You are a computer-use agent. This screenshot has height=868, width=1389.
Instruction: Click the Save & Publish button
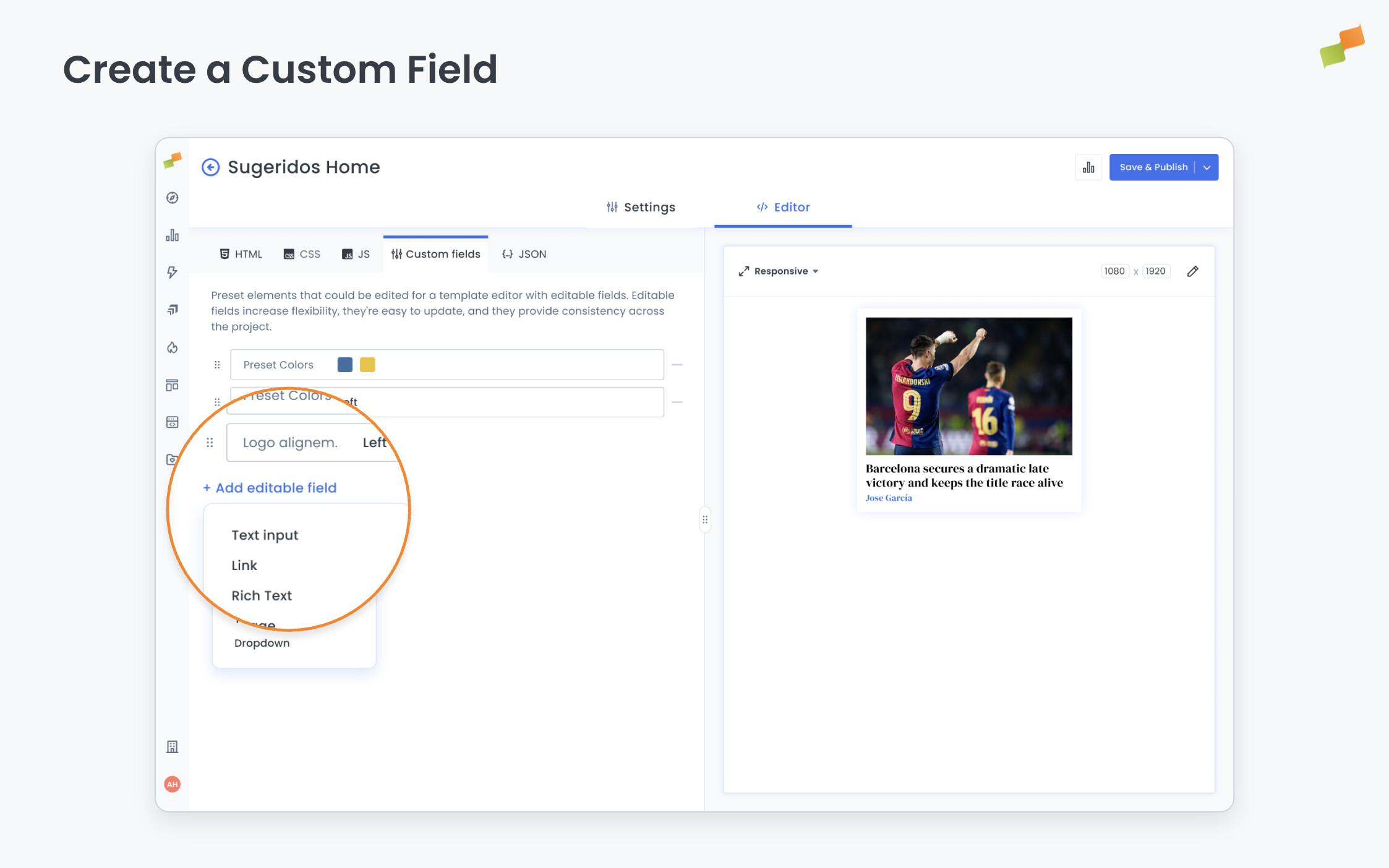click(1153, 168)
